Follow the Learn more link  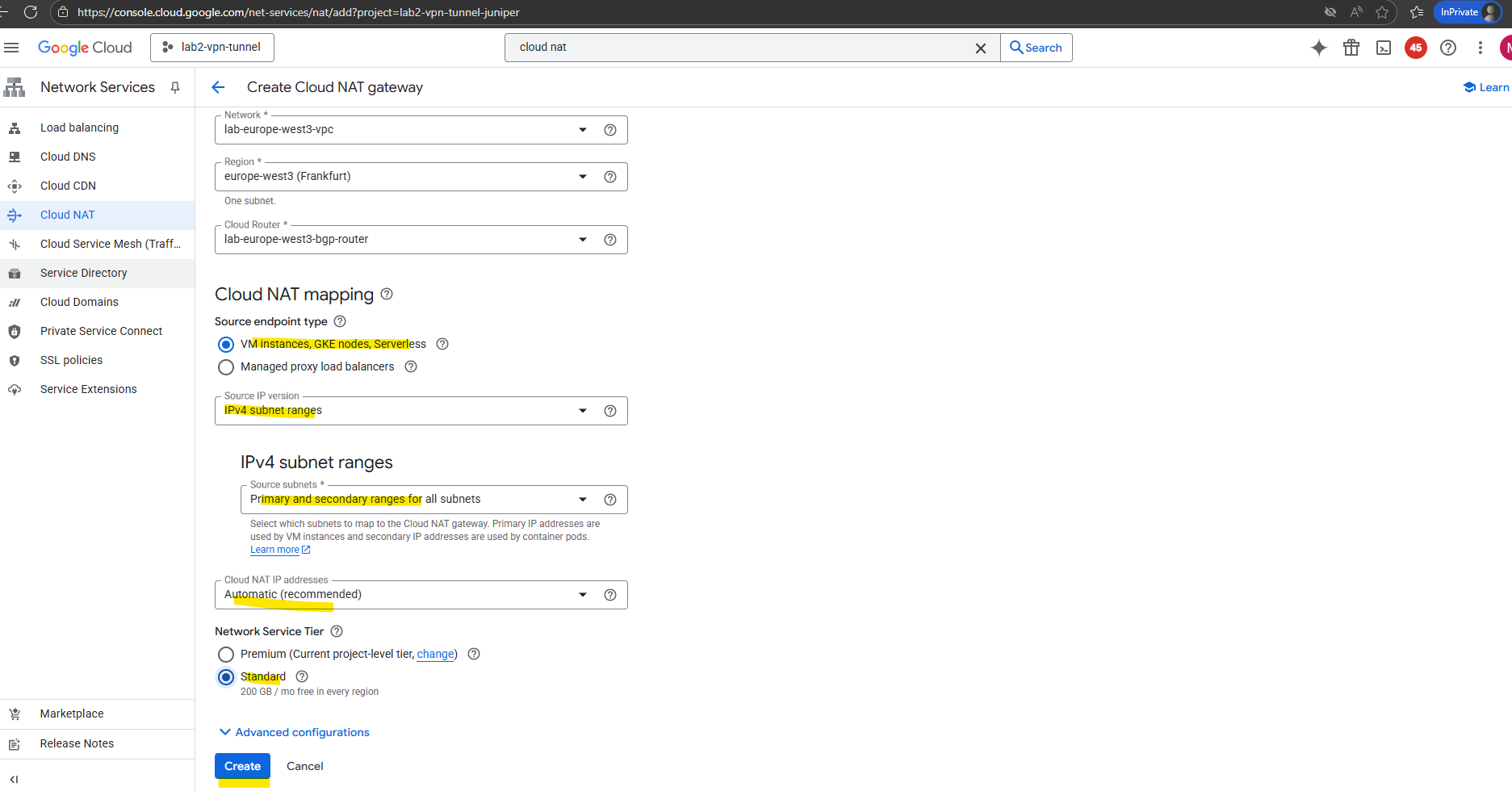274,550
